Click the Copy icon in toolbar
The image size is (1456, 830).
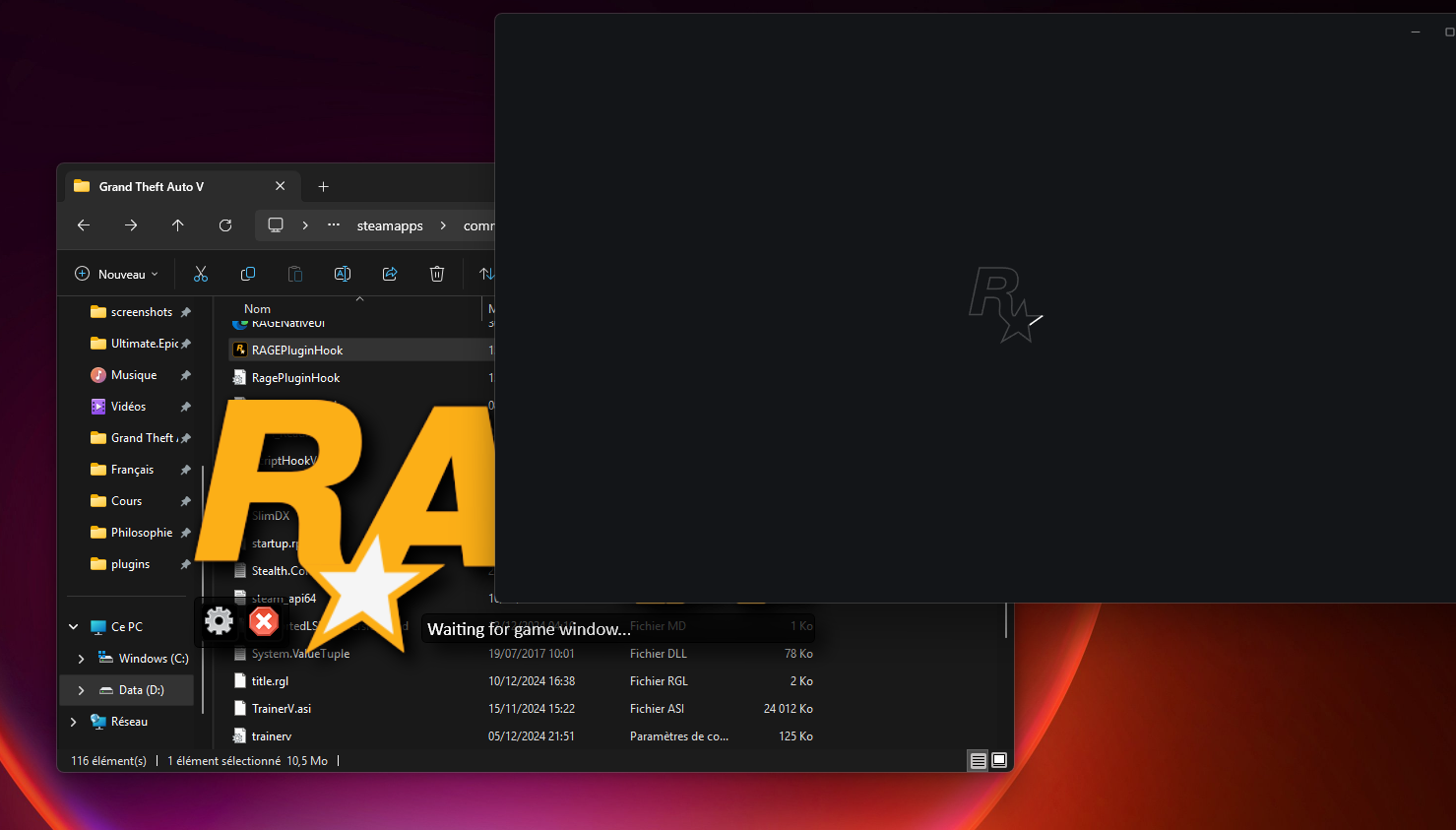248,274
